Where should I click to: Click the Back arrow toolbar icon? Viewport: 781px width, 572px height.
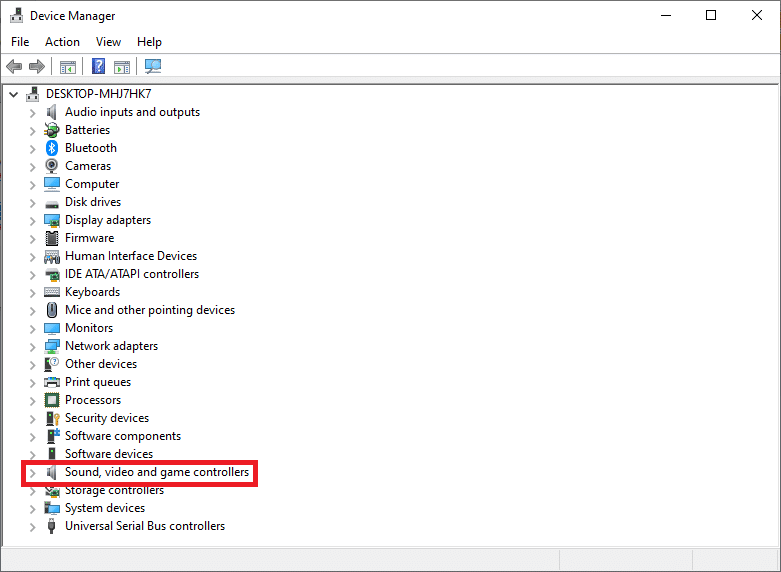tap(14, 66)
